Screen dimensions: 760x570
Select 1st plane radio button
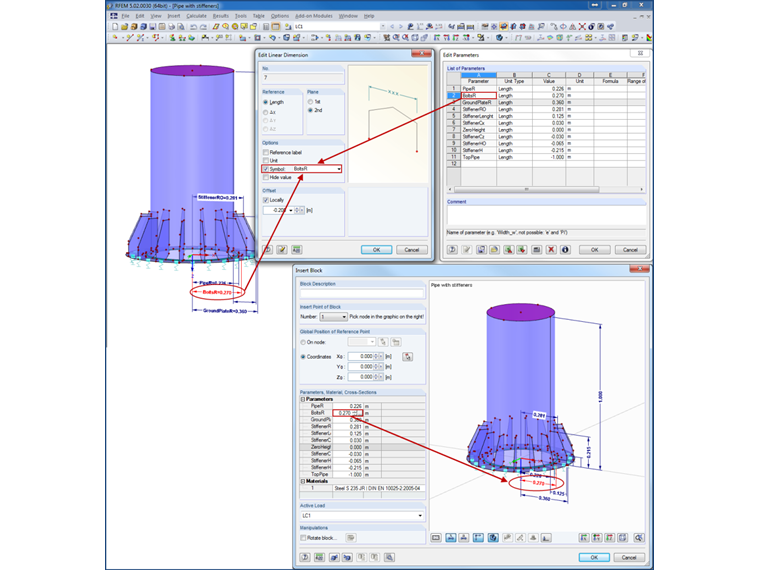point(310,102)
